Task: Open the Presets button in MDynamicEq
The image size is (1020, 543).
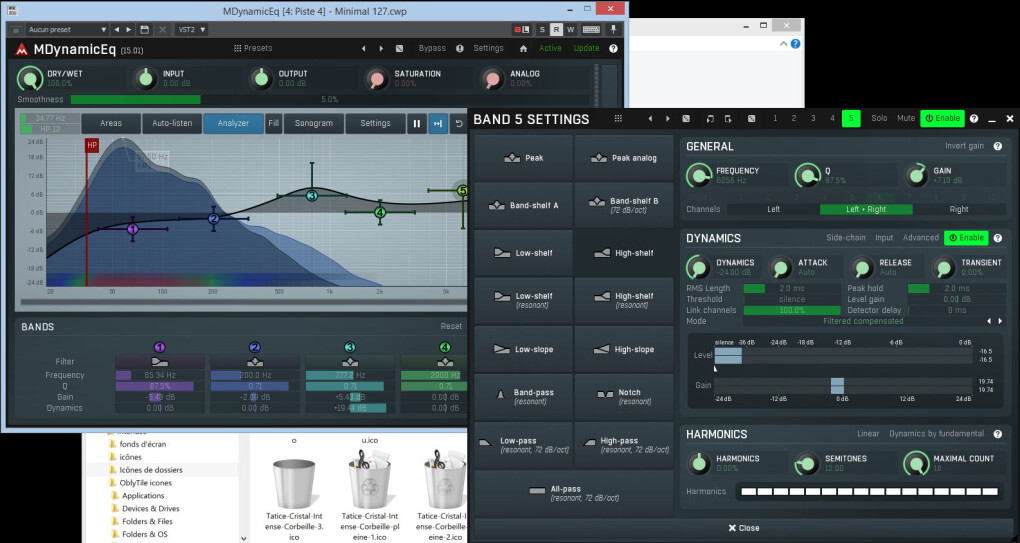Action: point(253,48)
